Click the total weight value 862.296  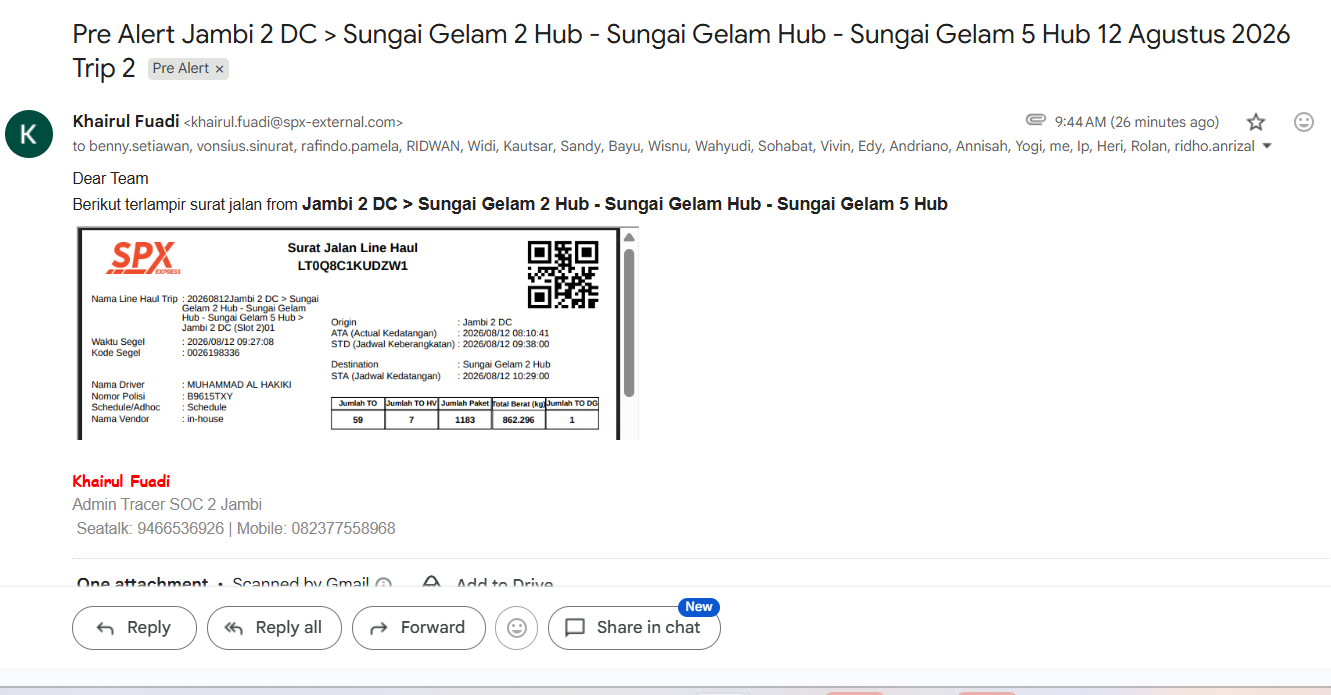[518, 420]
